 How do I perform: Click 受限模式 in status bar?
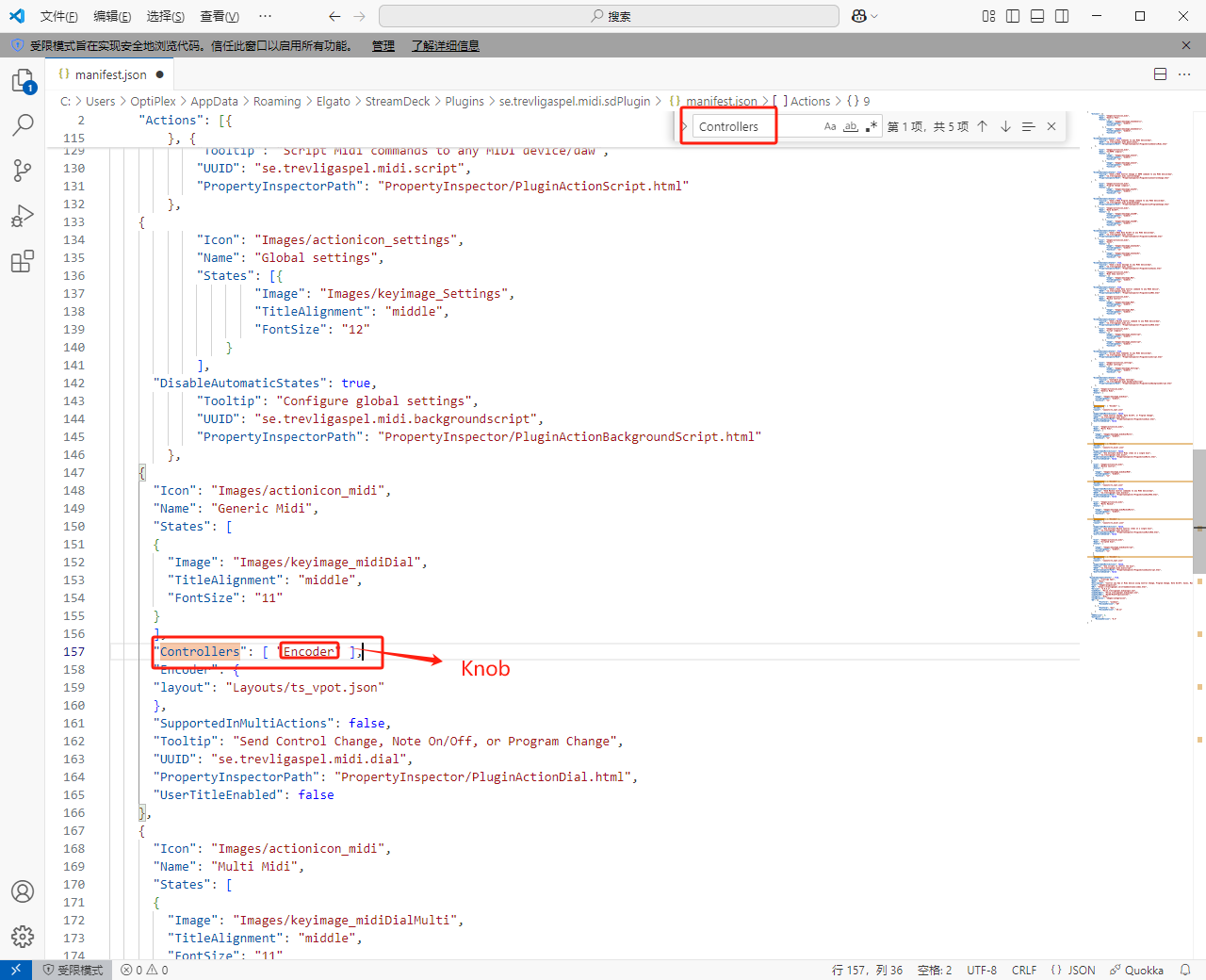pos(73,970)
